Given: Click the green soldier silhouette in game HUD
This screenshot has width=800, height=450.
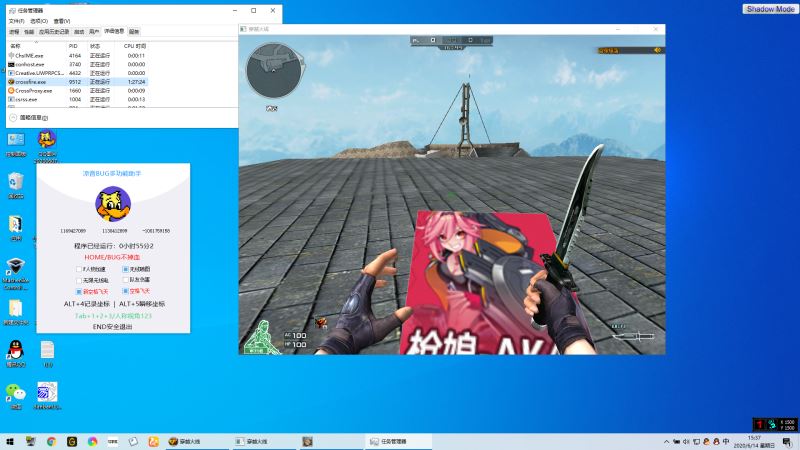Looking at the screenshot, I should 262,337.
